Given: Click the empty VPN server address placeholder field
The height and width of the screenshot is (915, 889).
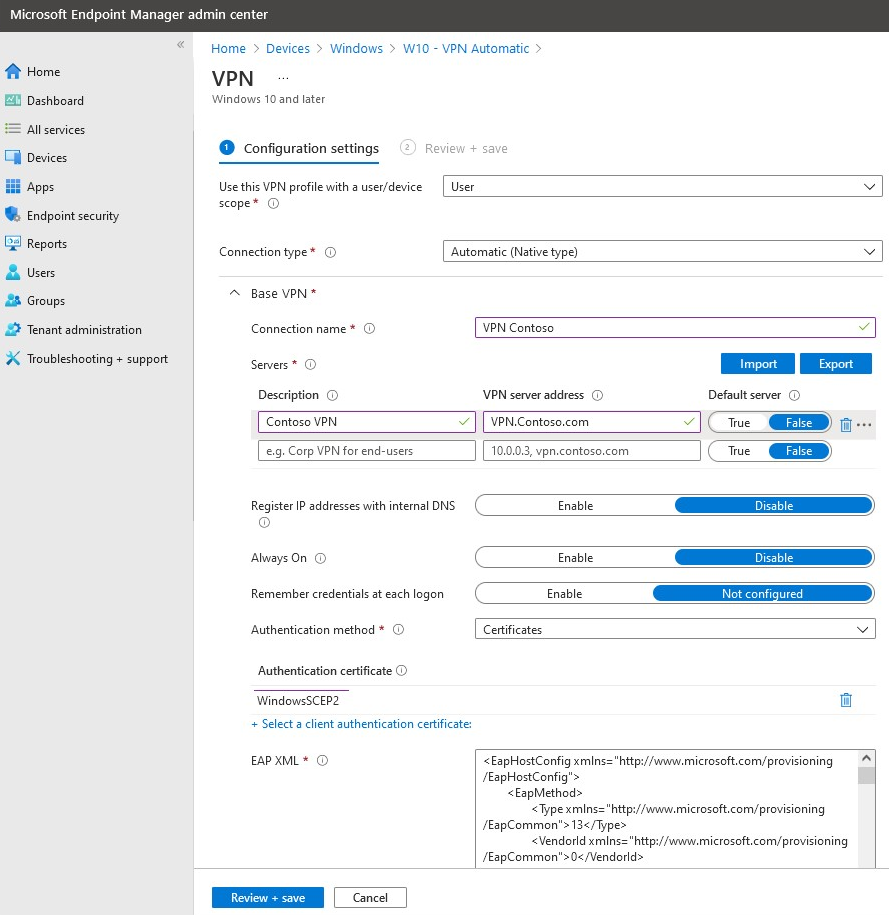Looking at the screenshot, I should 591,450.
